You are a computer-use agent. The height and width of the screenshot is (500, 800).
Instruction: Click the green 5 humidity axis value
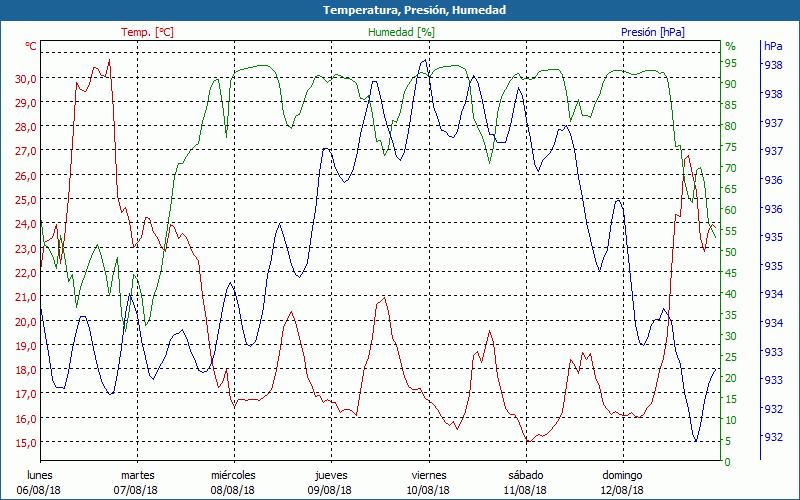click(x=728, y=441)
